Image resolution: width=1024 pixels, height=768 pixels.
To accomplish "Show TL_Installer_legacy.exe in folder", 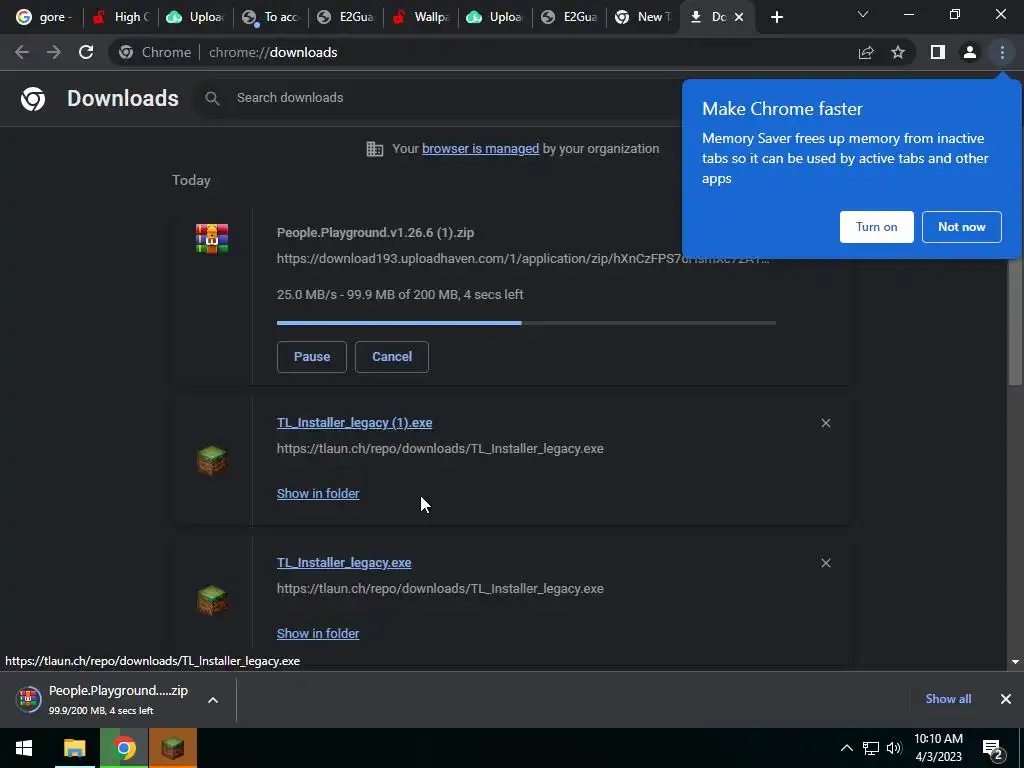I will click(318, 633).
